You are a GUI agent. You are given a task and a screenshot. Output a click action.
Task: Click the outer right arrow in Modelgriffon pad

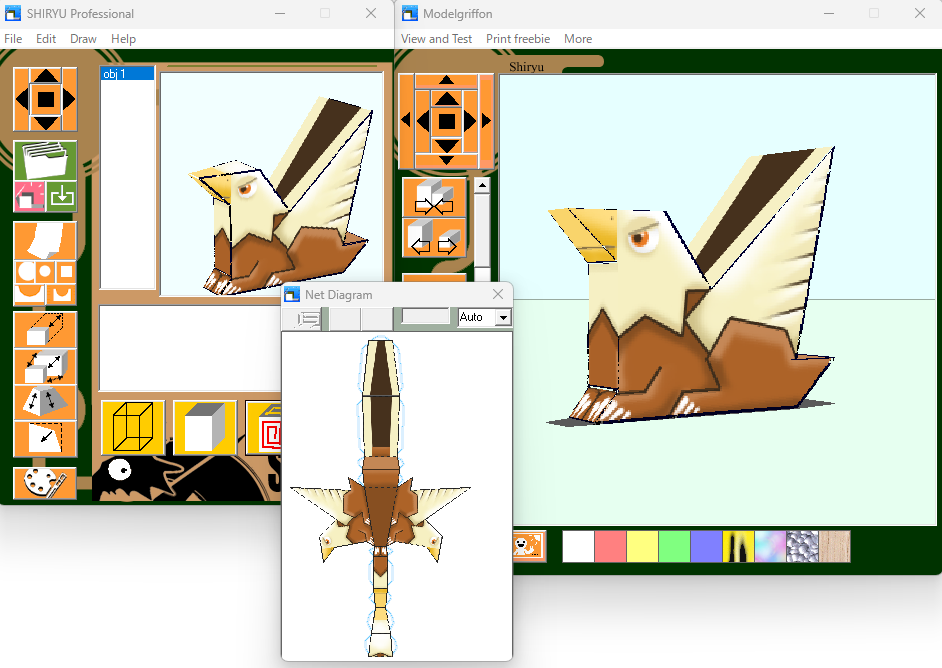pyautogui.click(x=486, y=121)
